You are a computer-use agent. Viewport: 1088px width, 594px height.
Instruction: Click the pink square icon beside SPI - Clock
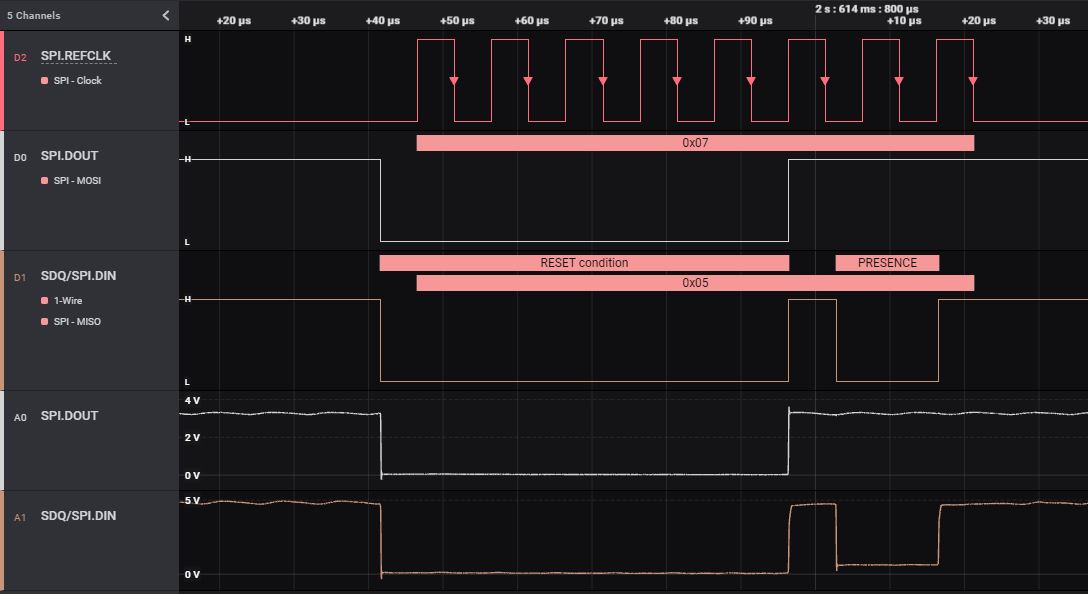(x=45, y=81)
